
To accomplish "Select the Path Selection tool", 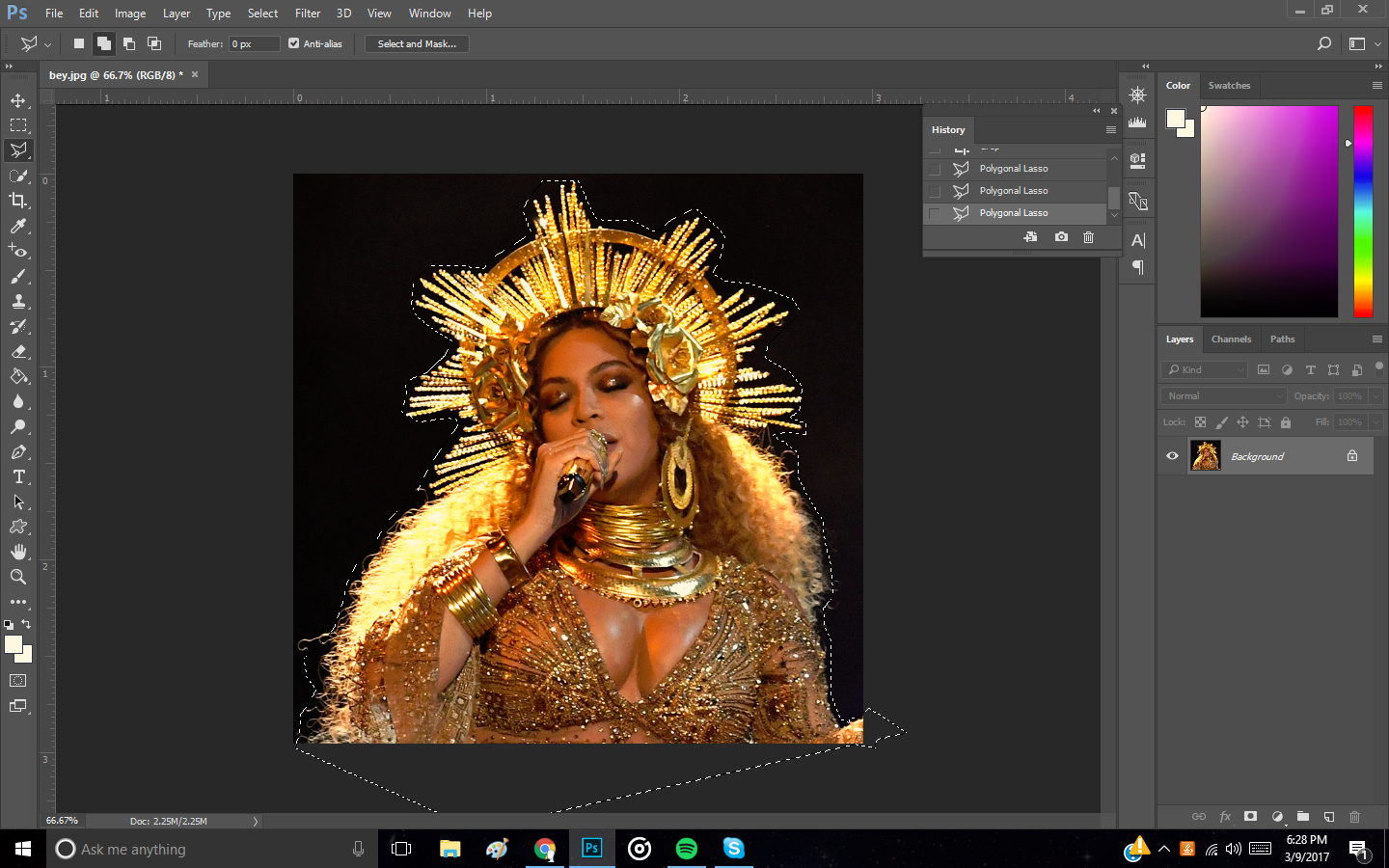I will click(x=18, y=502).
